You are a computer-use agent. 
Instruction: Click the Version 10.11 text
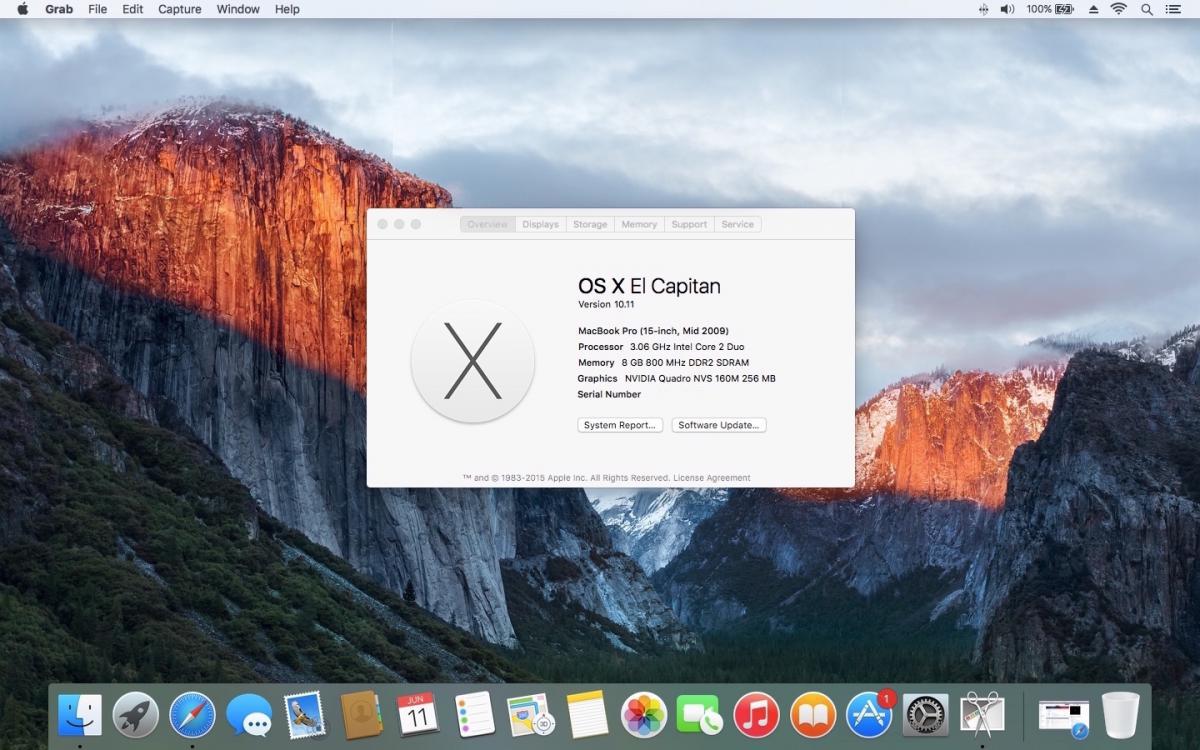tap(606, 304)
